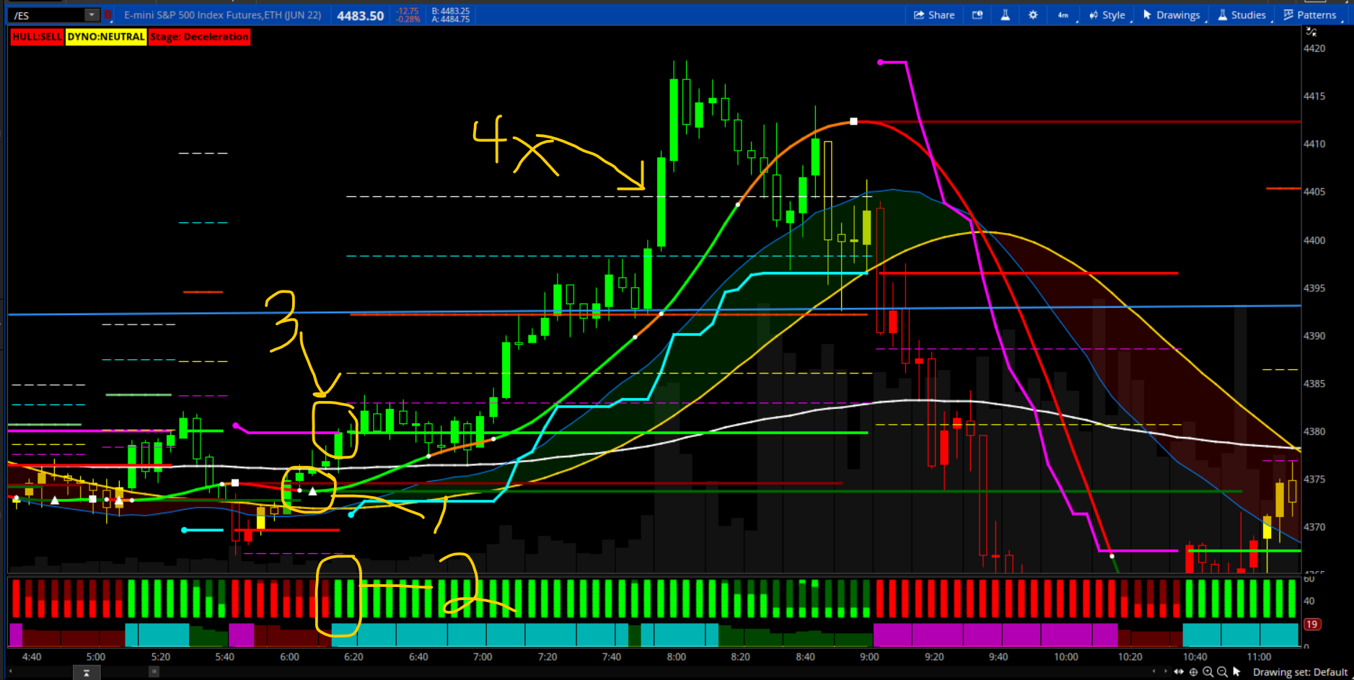
Task: Click the zoom in magnifier icon
Action: coord(1208,672)
